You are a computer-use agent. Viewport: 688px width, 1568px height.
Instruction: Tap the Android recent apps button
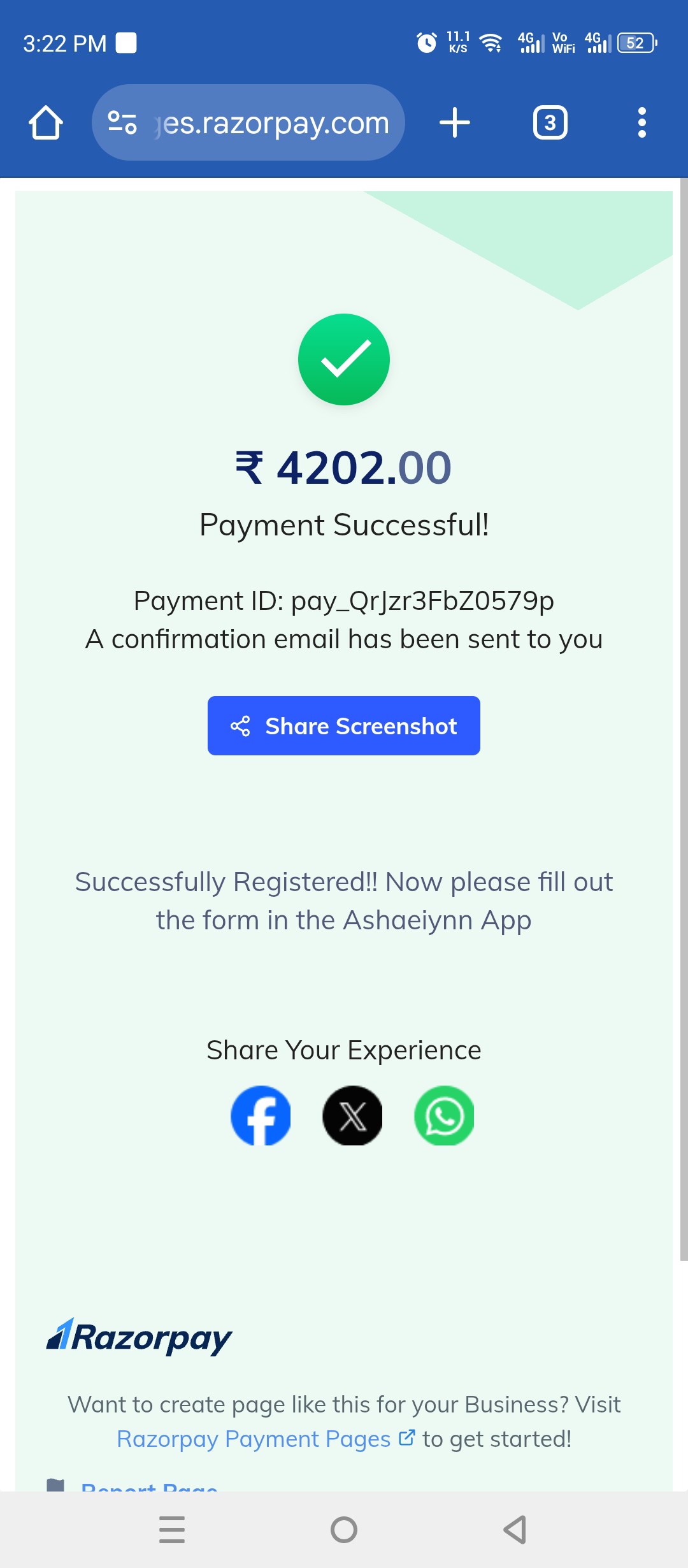click(x=172, y=1530)
